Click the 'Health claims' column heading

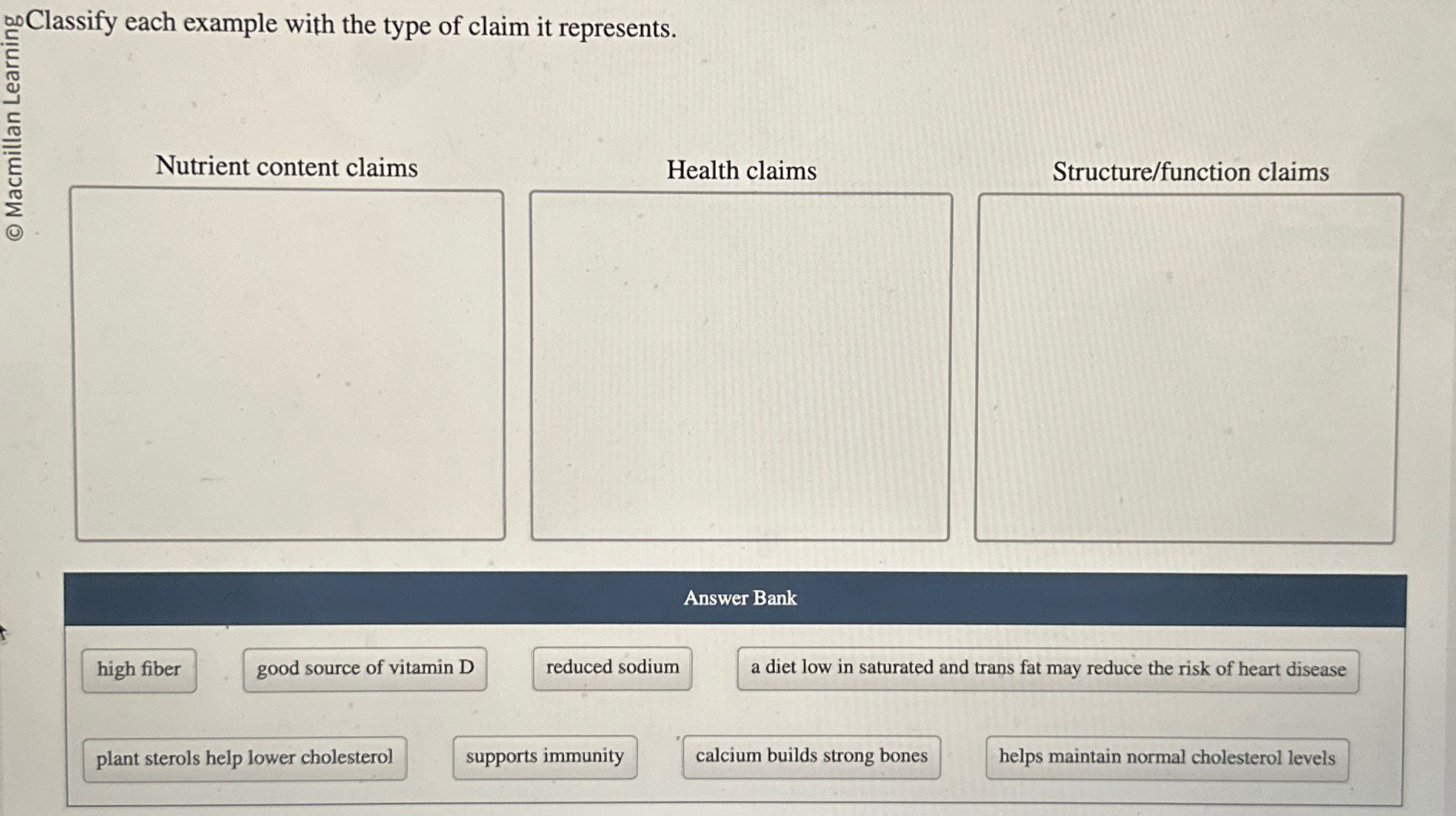coord(742,170)
